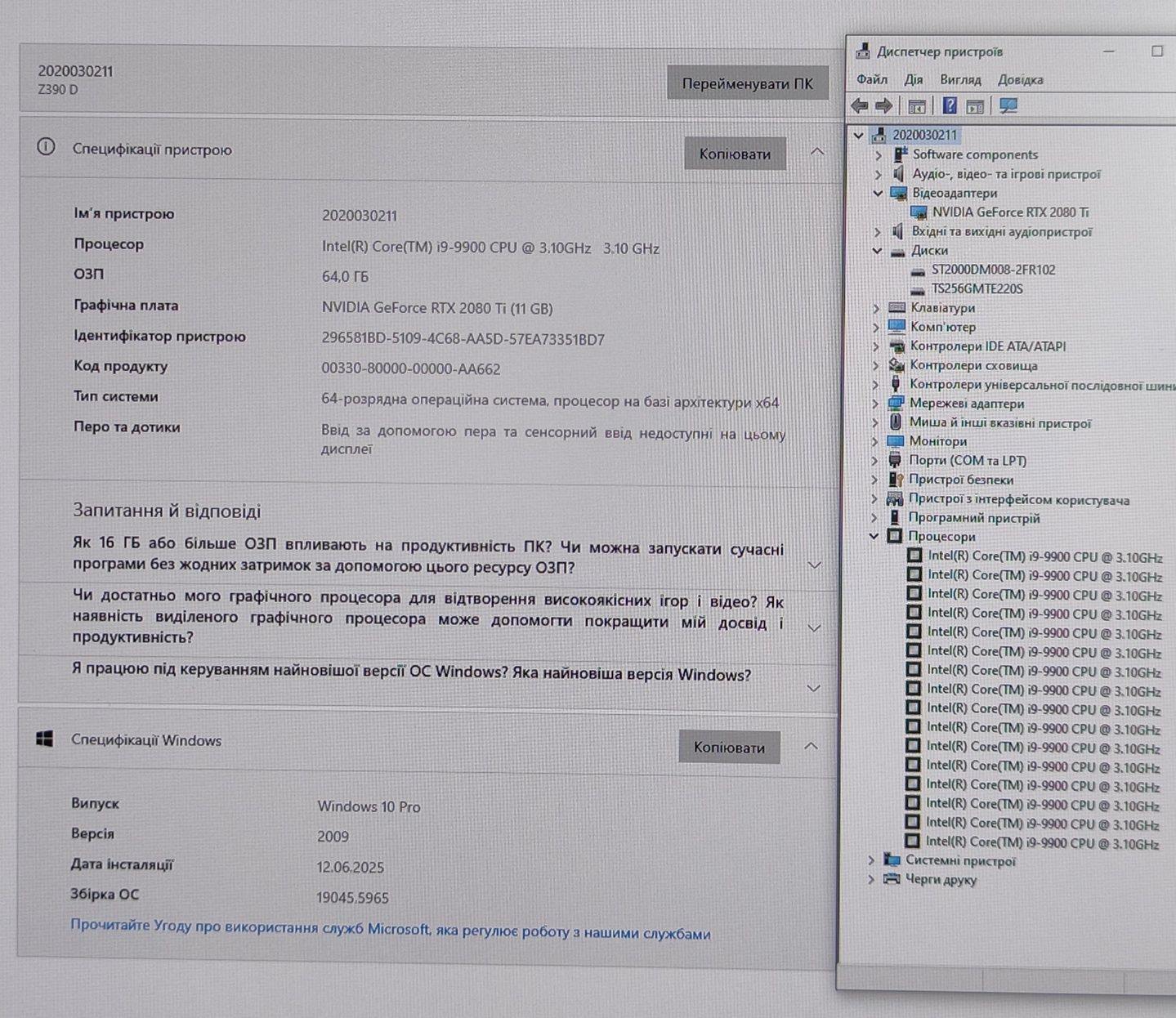Select the last Intel Core i9-9900 processor entry

1043,842
